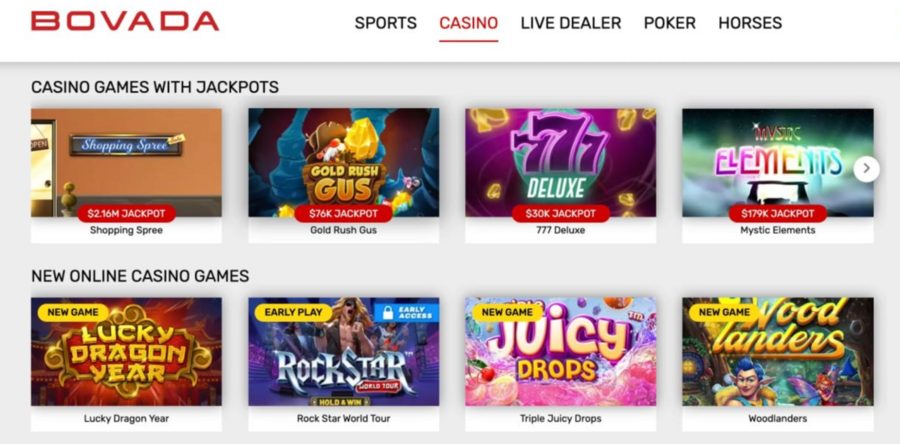This screenshot has height=444, width=900.
Task: Click the Early Access lock icon
Action: pyautogui.click(x=387, y=313)
